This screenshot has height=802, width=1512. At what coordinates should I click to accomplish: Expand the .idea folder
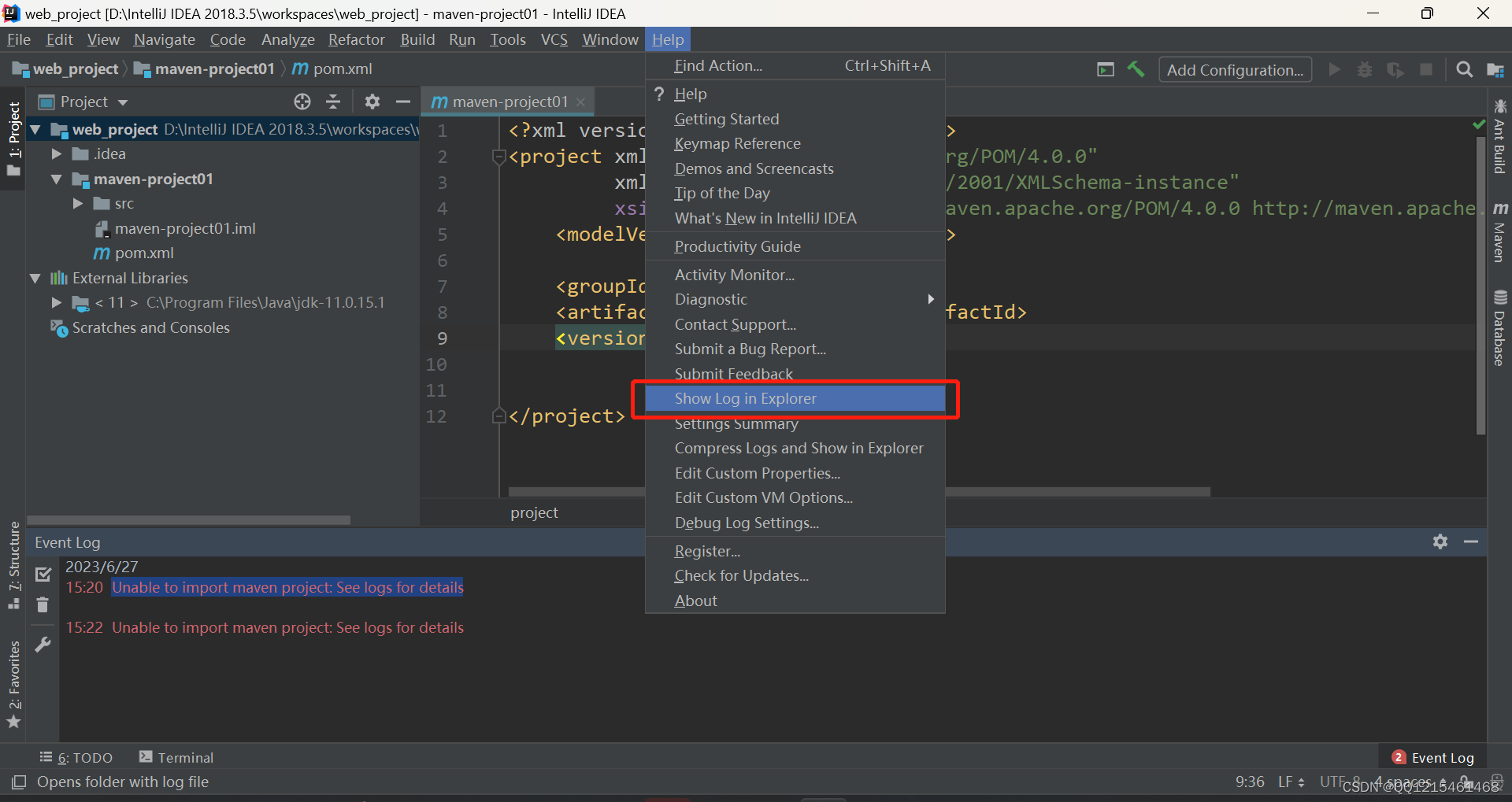click(x=56, y=154)
